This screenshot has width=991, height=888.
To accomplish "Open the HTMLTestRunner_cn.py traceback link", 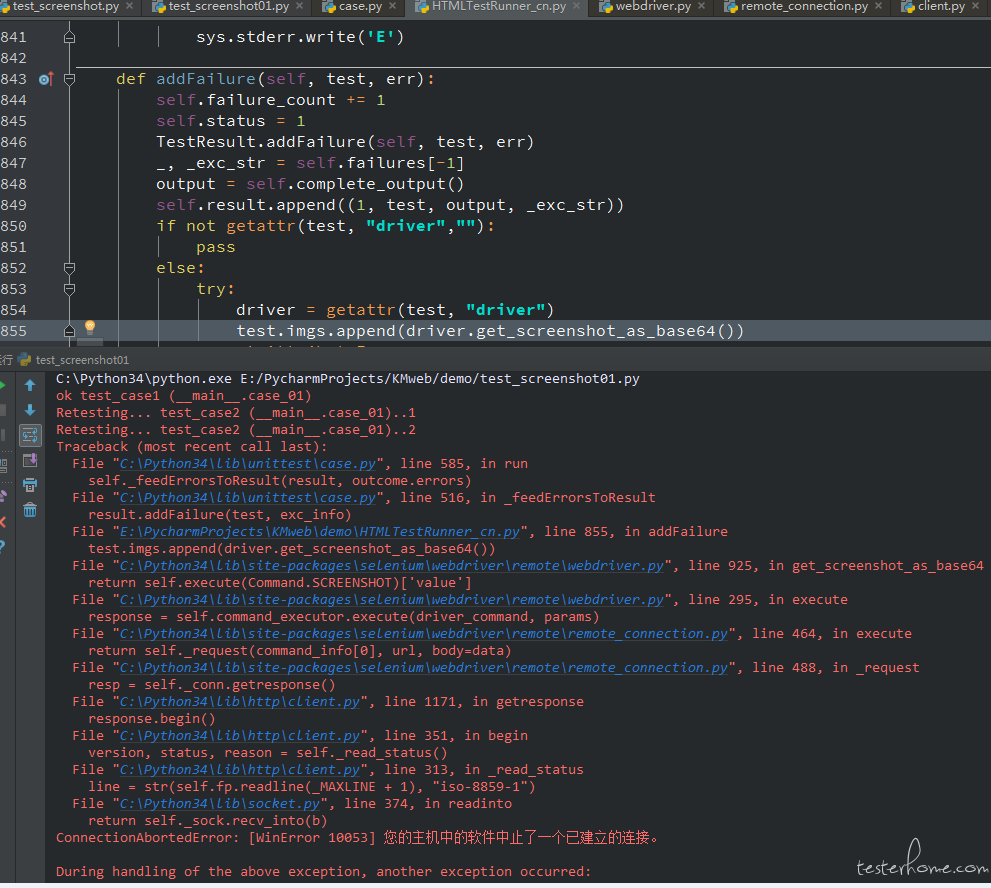I will click(320, 532).
